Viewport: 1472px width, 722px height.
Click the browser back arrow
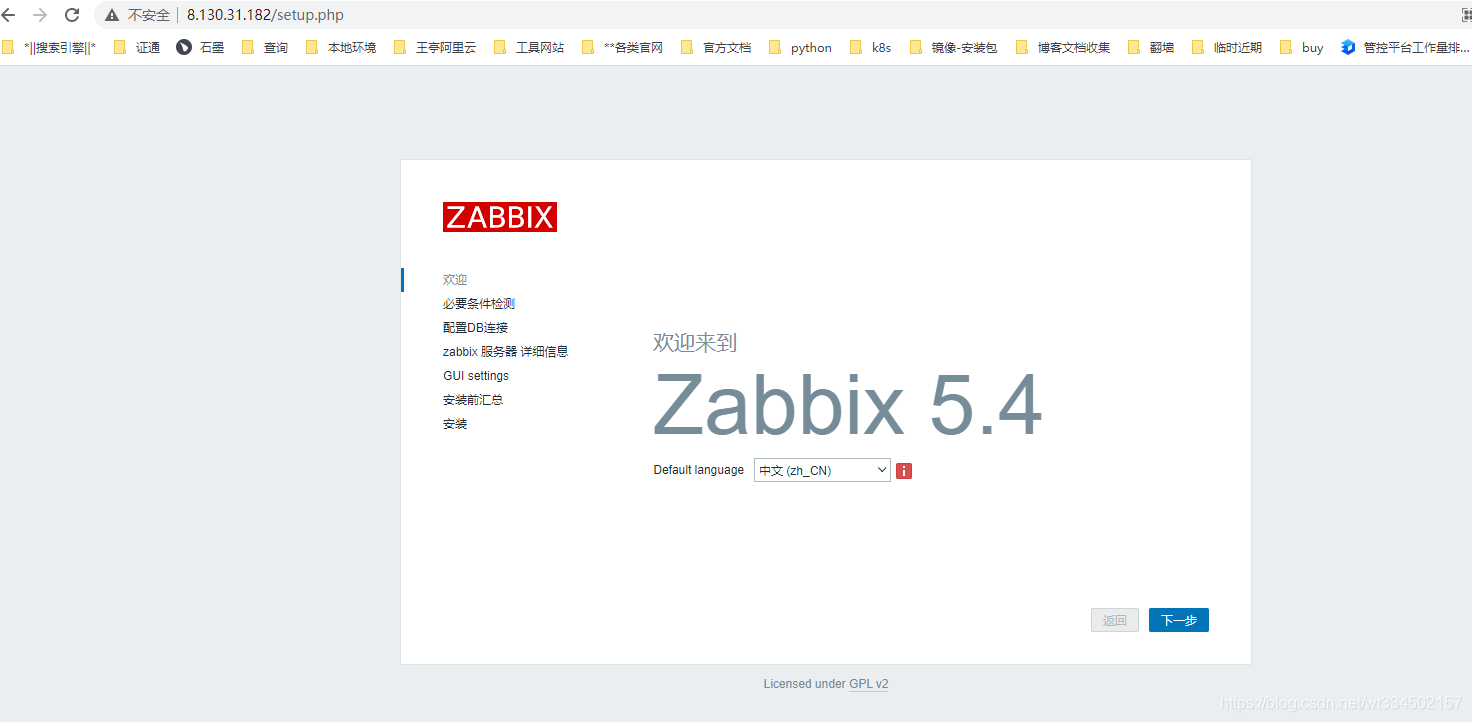pos(8,15)
